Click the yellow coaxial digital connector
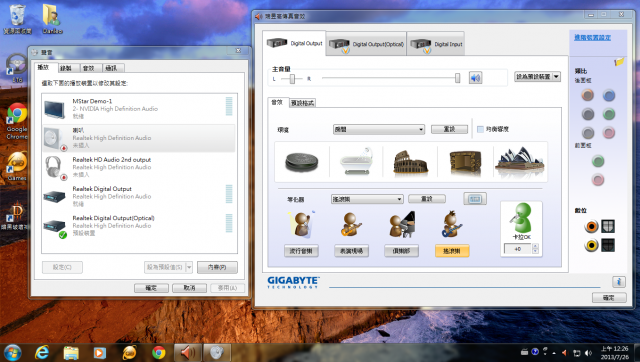Screen dimensions: 640x362 pos(591,245)
